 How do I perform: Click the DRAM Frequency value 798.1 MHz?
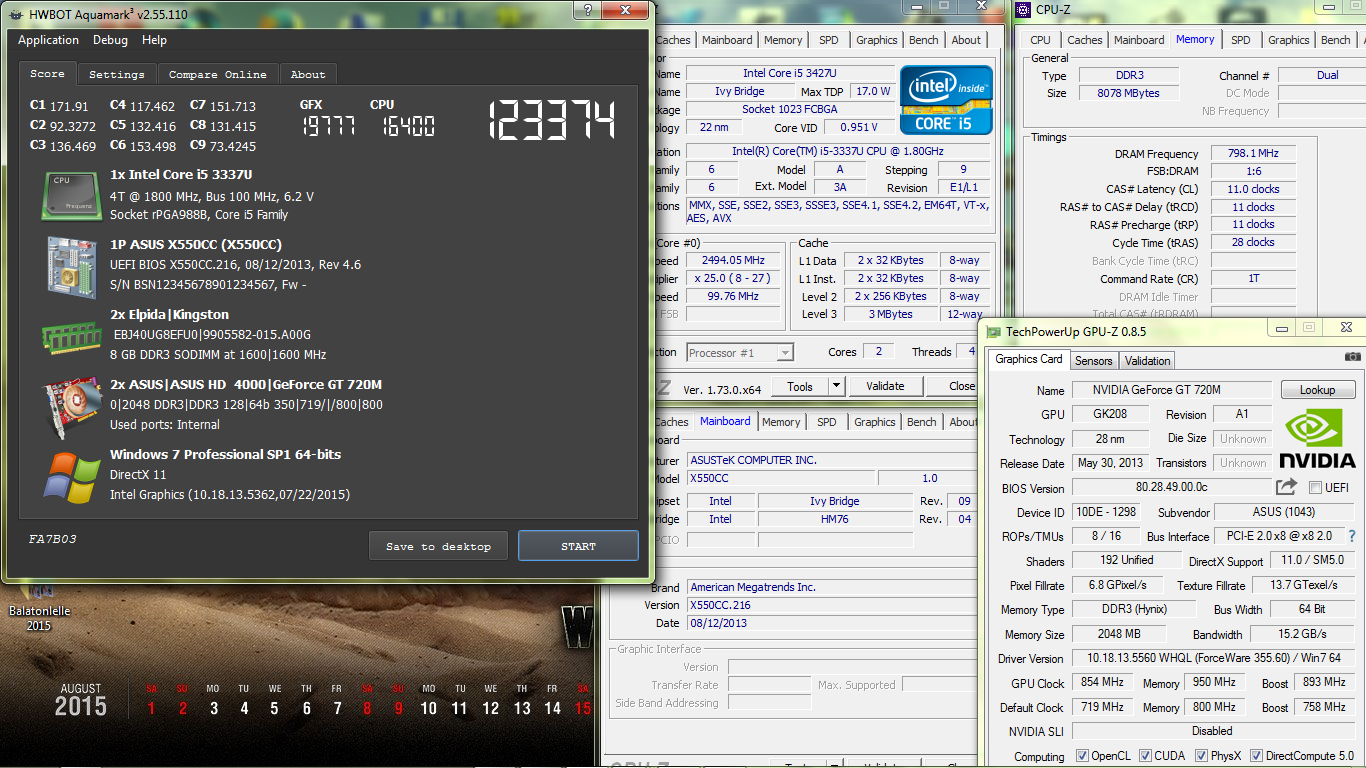coord(1254,154)
